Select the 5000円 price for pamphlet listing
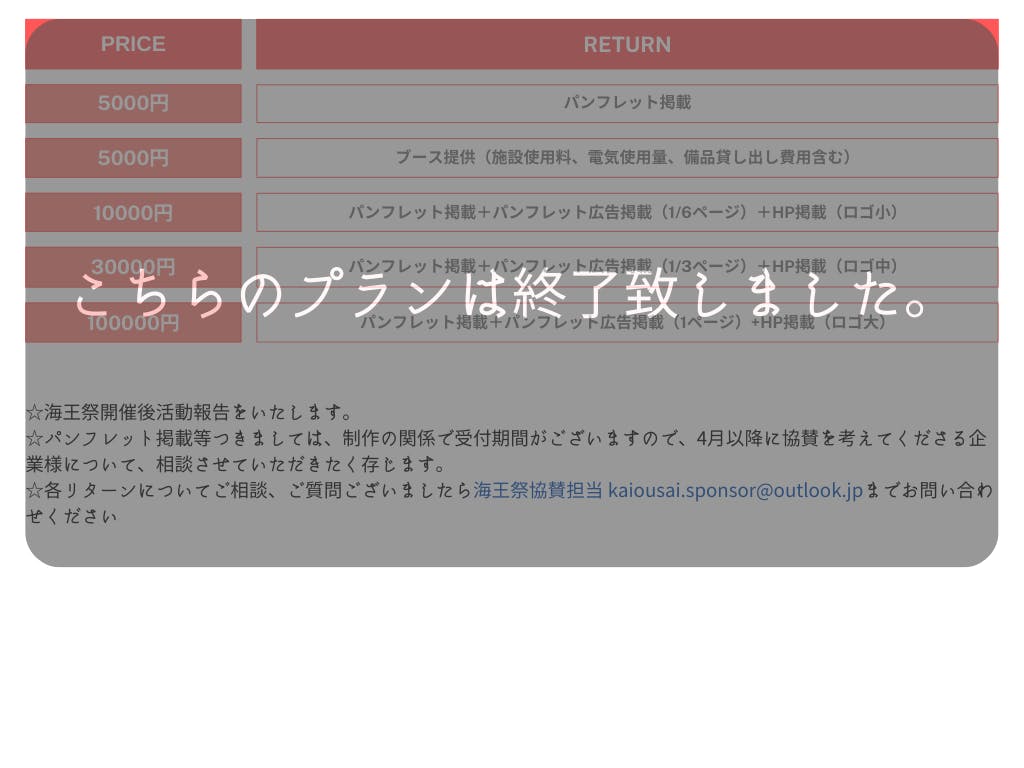 point(133,103)
